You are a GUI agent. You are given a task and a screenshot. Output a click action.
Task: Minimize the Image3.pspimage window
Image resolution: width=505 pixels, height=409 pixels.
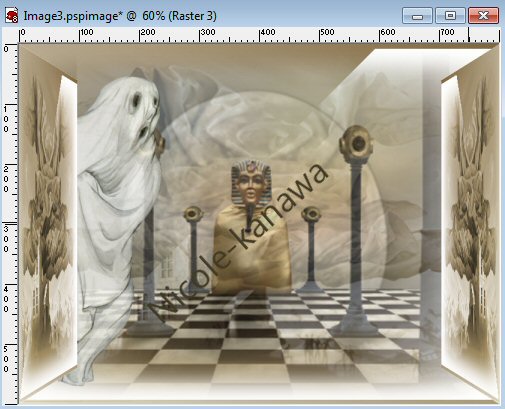tap(417, 16)
